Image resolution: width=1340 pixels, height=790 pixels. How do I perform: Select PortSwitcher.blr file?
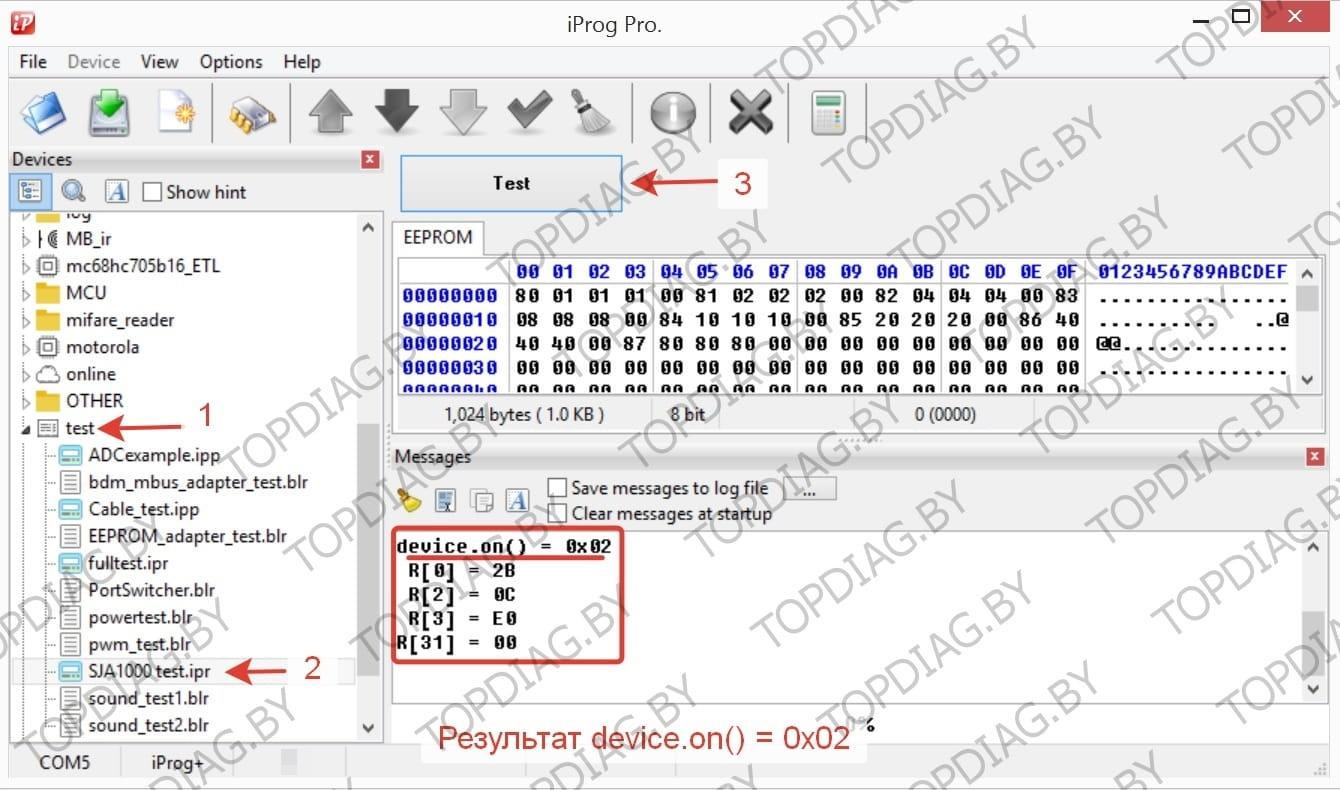152,590
